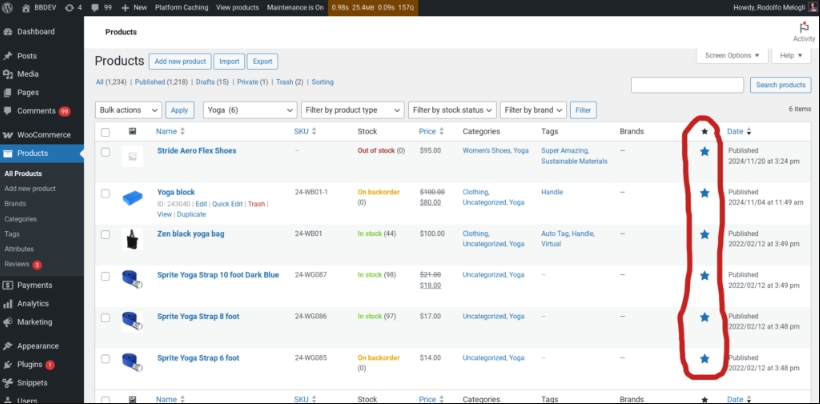Check the Sprite Yoga Strap 8 foot checkbox
The image size is (820, 404).
[x=105, y=317]
